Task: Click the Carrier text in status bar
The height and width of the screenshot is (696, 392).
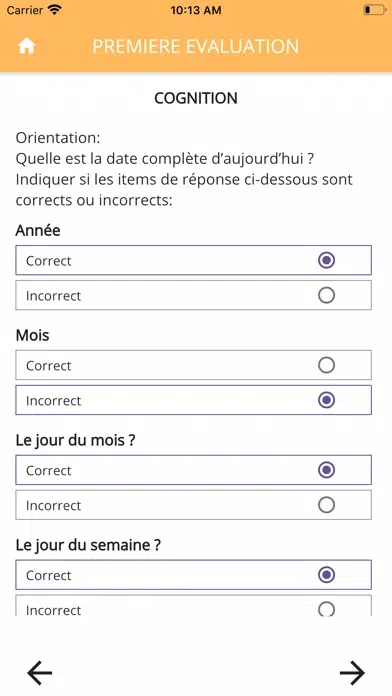Action: [x=25, y=10]
